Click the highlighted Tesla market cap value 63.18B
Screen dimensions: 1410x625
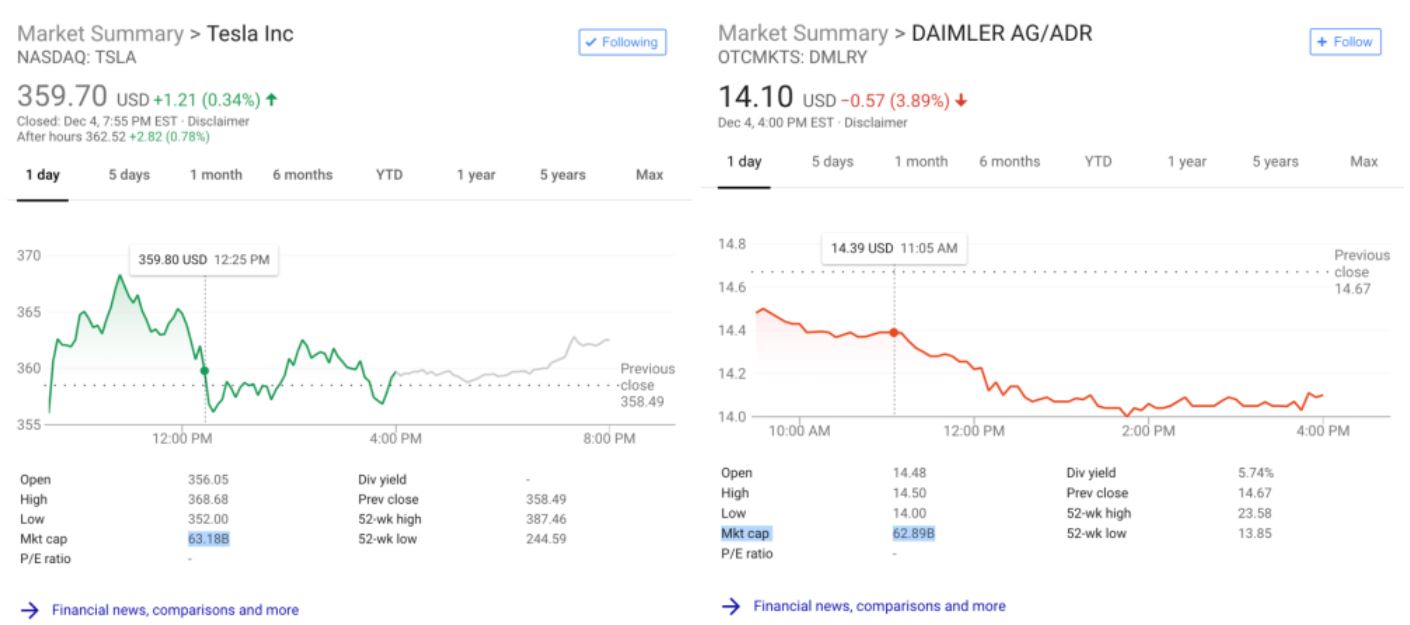pos(208,539)
